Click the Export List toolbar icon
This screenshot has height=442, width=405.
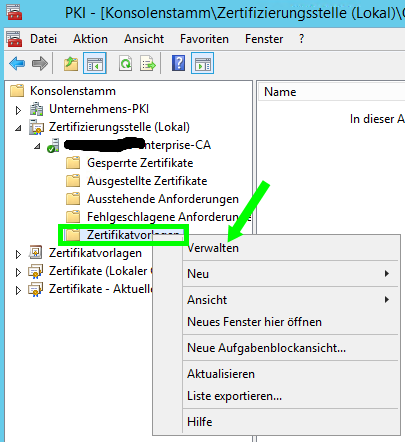[x=148, y=63]
